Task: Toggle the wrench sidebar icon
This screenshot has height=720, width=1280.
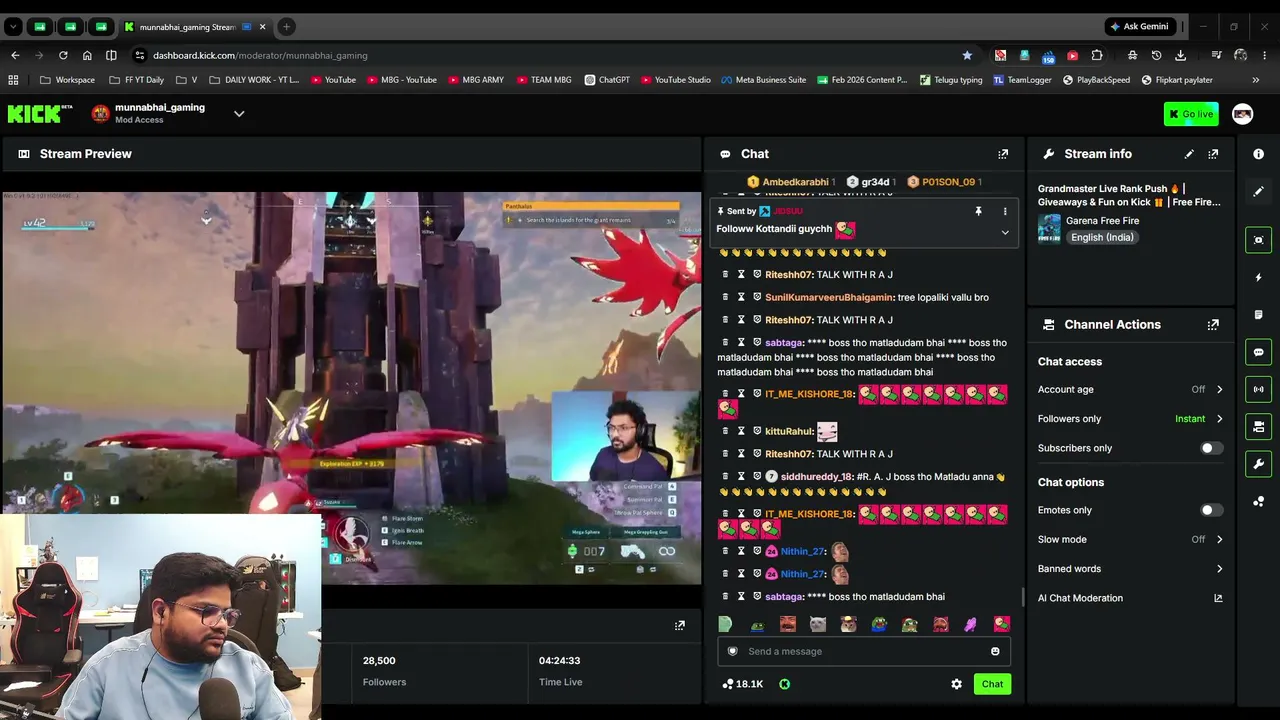Action: click(x=1259, y=464)
